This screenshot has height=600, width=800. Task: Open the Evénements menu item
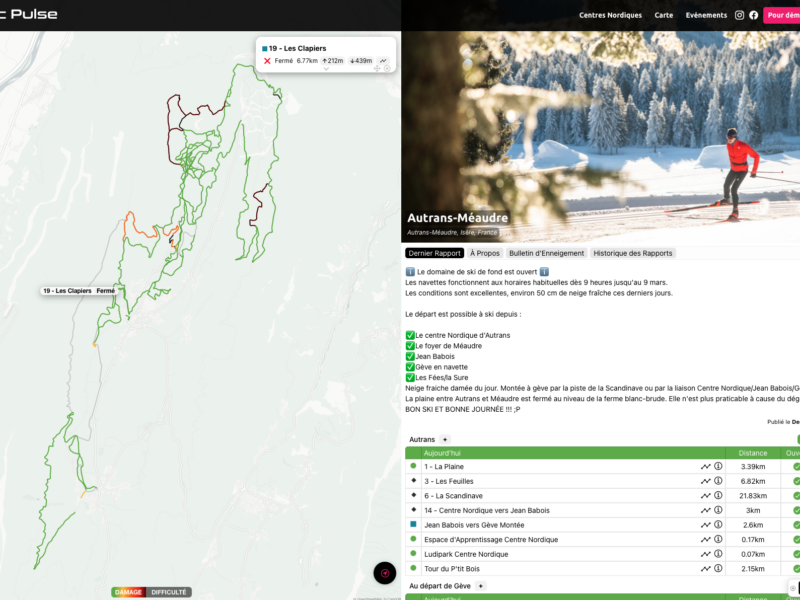(x=706, y=15)
